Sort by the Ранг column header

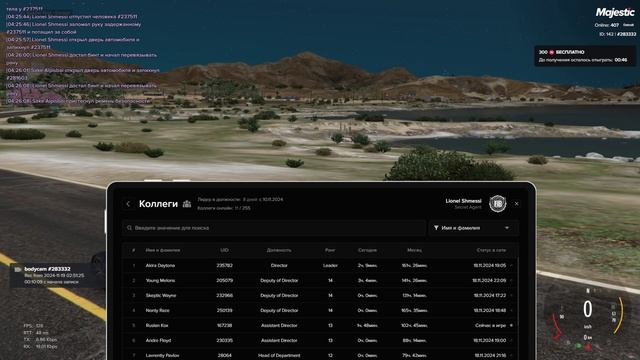coord(330,250)
